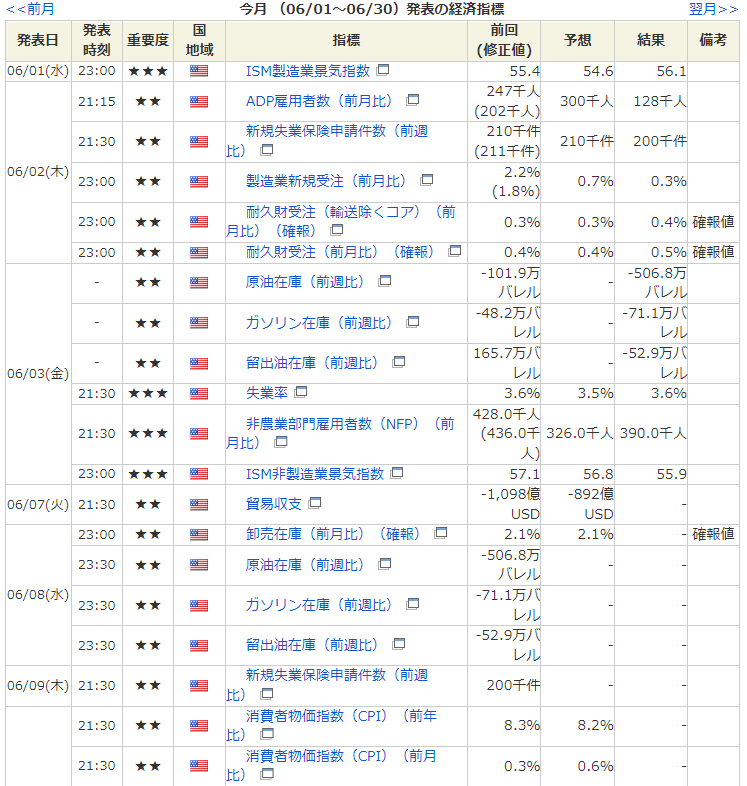Select the 発表日 column header
Image resolution: width=747 pixels, height=786 pixels.
pos(38,41)
